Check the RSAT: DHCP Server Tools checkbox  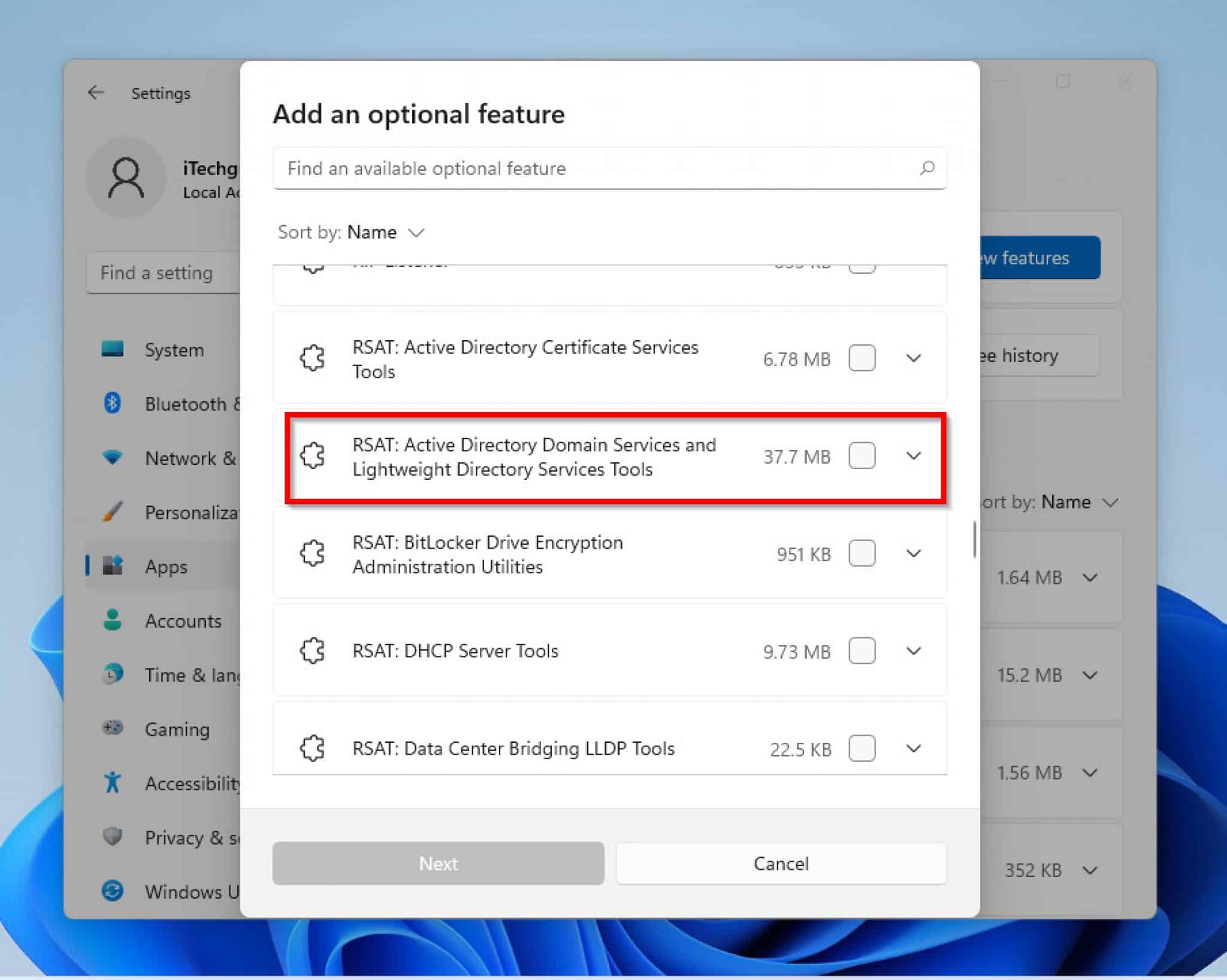click(x=862, y=651)
